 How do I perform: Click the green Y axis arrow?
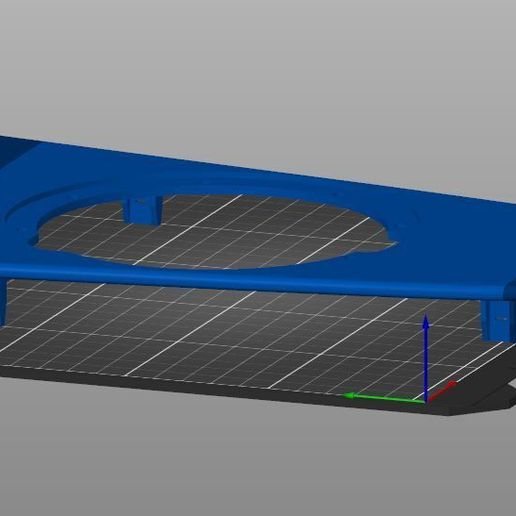pos(384,398)
